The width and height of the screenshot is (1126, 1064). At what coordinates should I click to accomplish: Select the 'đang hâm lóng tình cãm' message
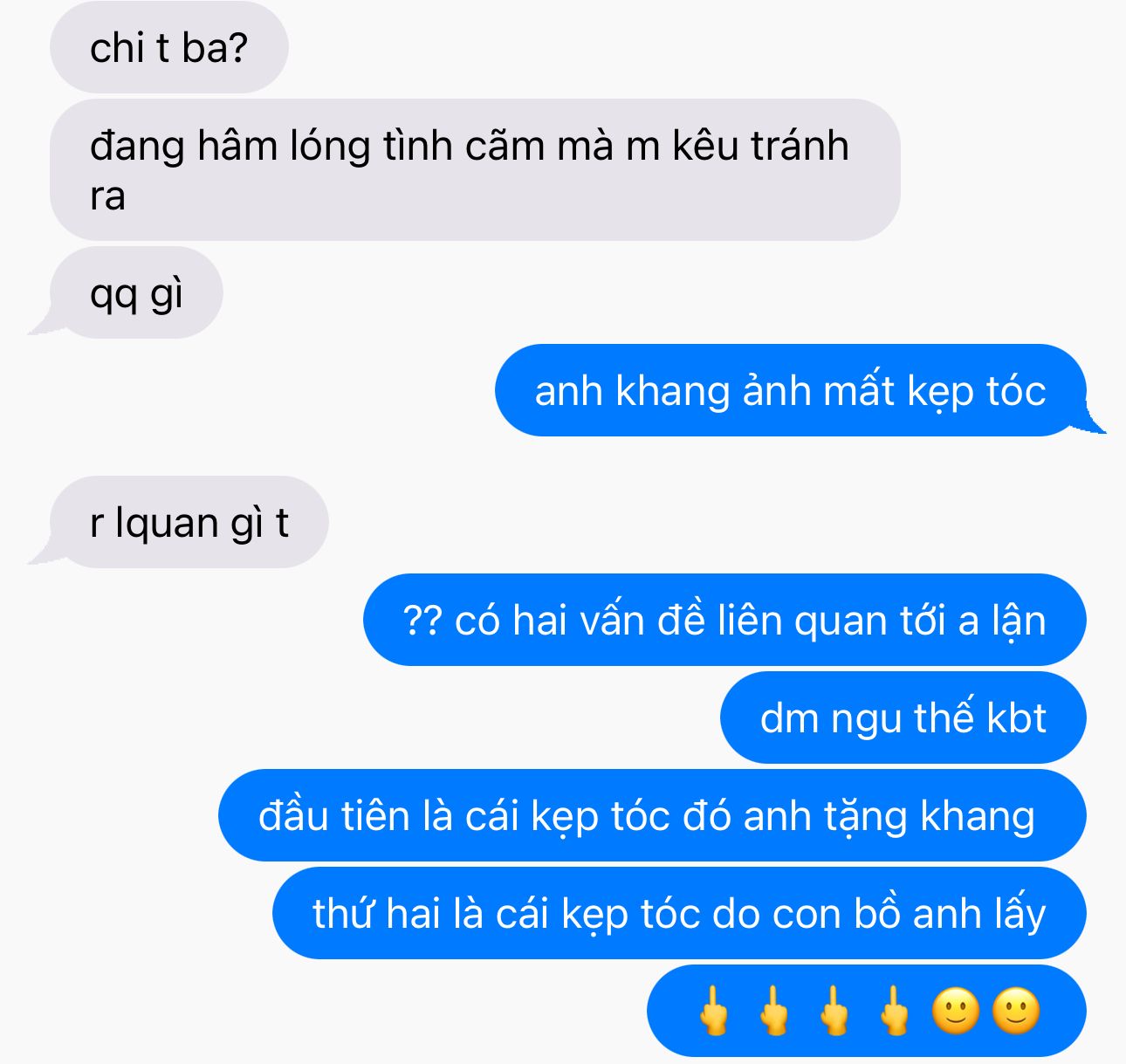pyautogui.click(x=475, y=169)
